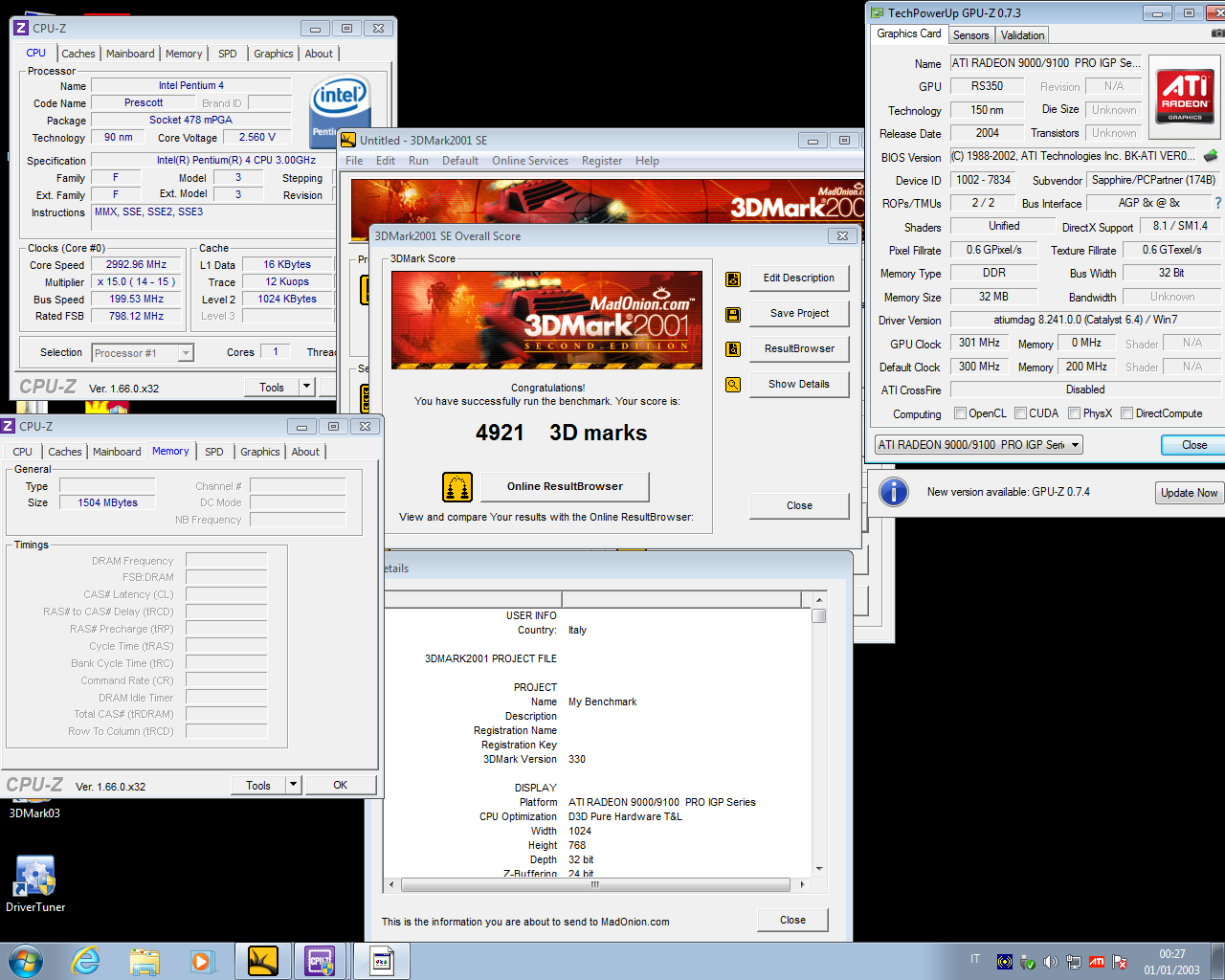Screen dimensions: 1225x980
Task: Open the Sensors tab in GPU-Z
Action: [x=970, y=35]
